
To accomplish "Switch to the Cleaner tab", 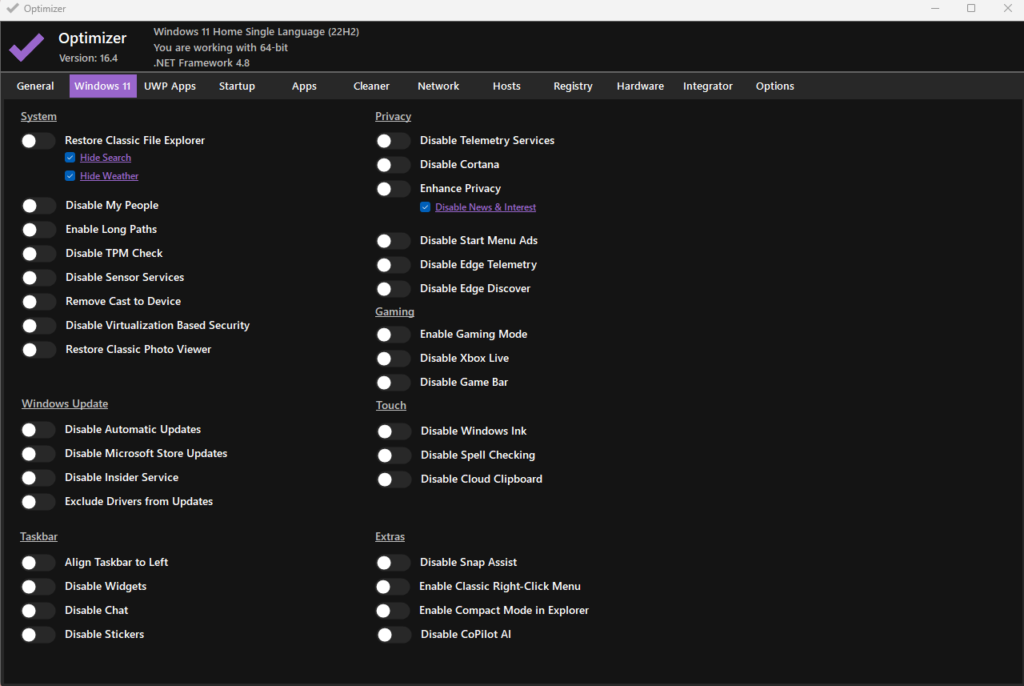I will click(371, 87).
